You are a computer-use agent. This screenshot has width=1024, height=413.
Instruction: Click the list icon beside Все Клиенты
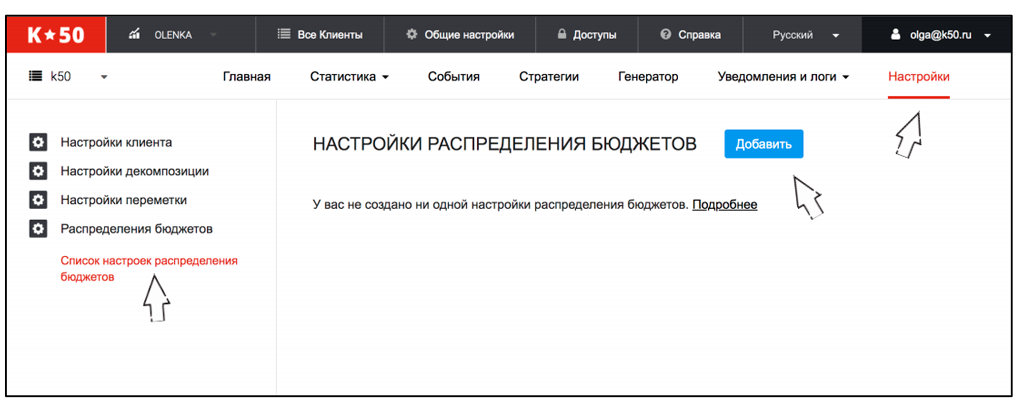[283, 35]
